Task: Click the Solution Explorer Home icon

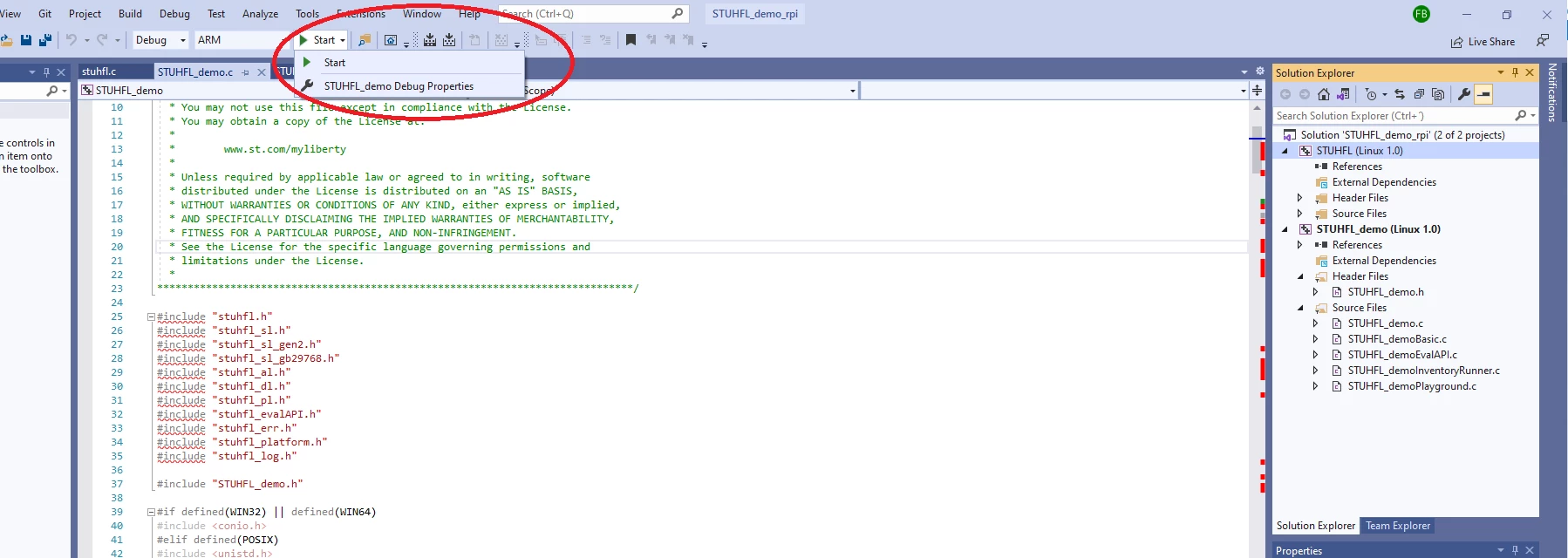Action: tap(1324, 94)
